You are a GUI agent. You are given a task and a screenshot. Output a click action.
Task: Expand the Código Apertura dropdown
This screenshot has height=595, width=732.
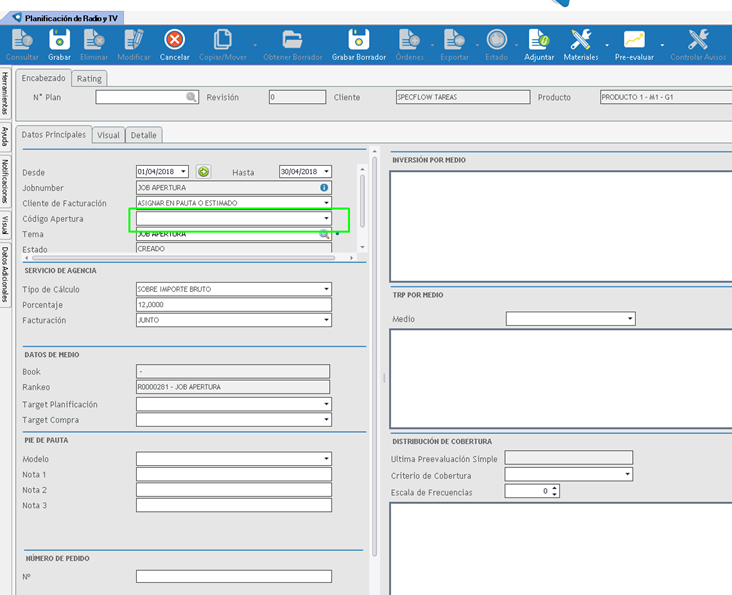pyautogui.click(x=326, y=218)
